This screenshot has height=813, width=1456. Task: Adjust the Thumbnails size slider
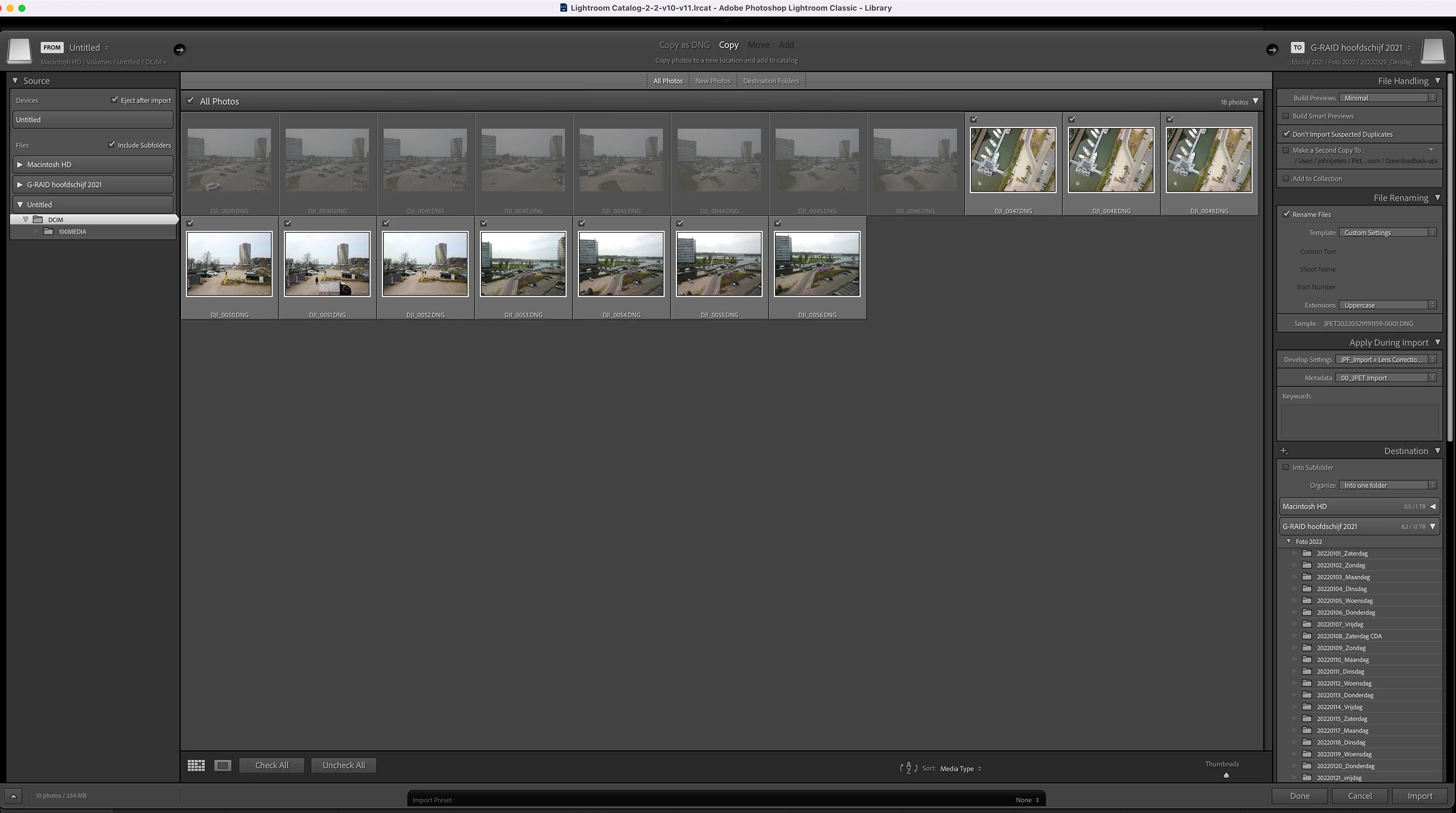[x=1226, y=775]
